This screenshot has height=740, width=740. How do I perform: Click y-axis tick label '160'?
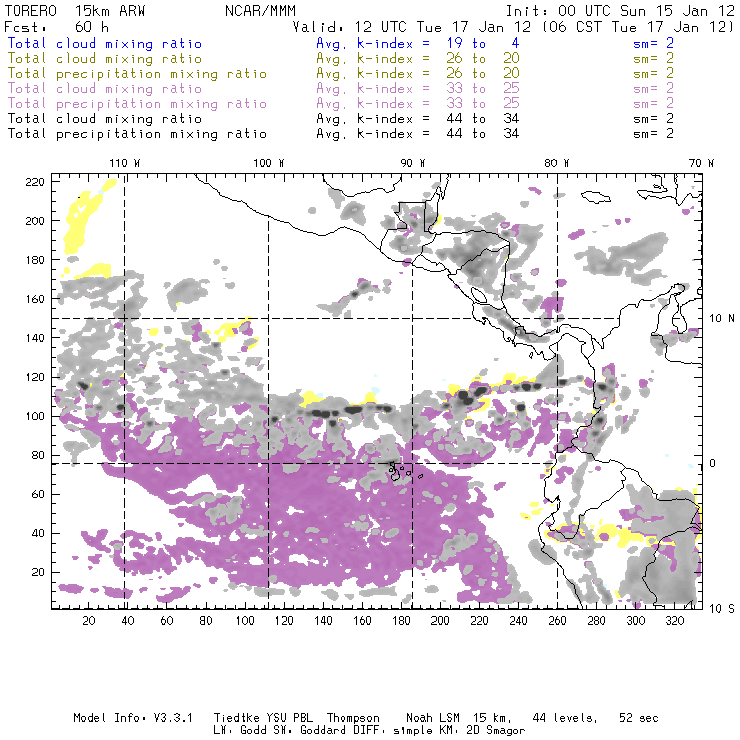click(x=35, y=299)
